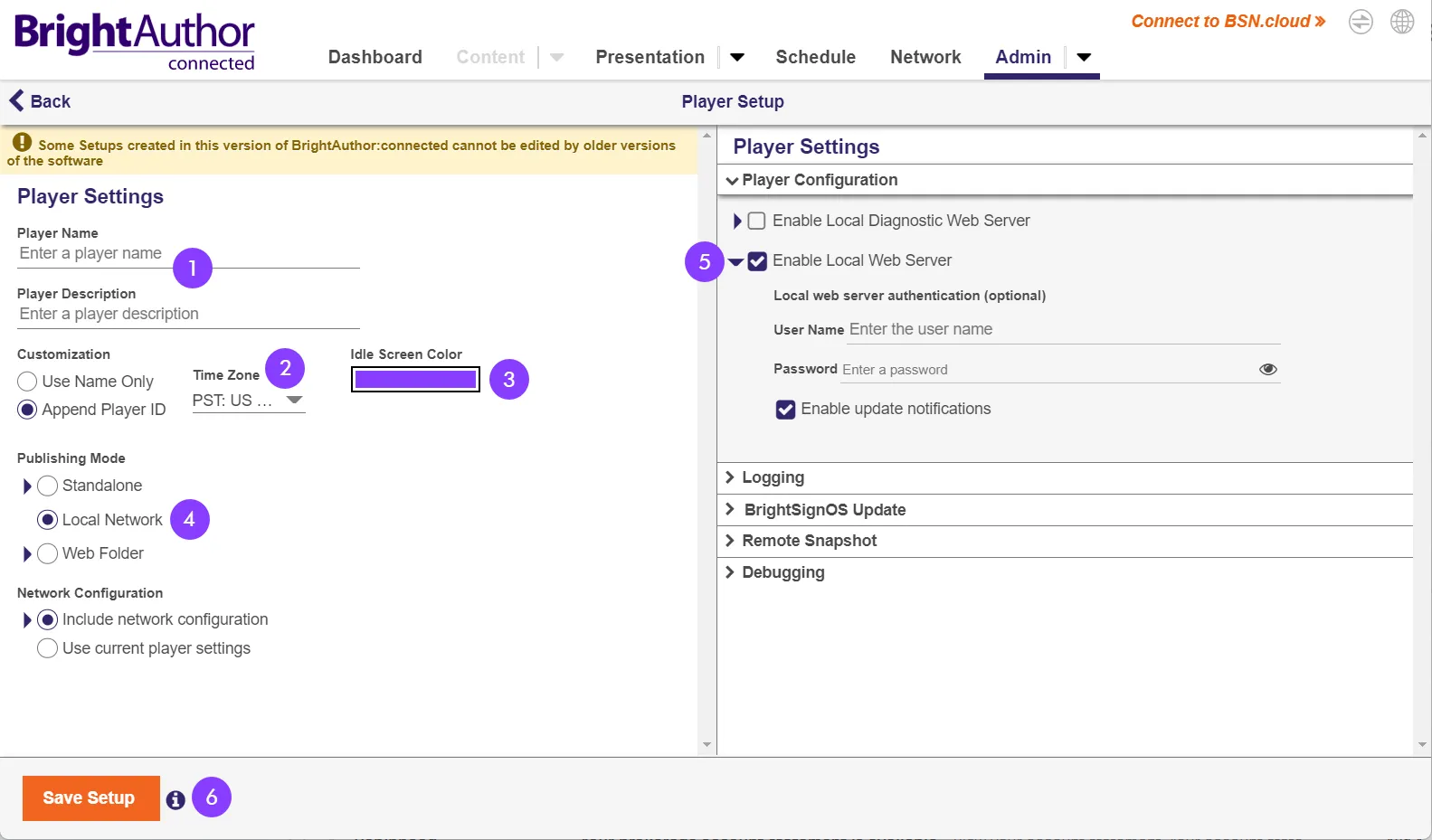Screen dimensions: 1432x840
Task: Click the info icon beside Save Setup
Action: 175,800
